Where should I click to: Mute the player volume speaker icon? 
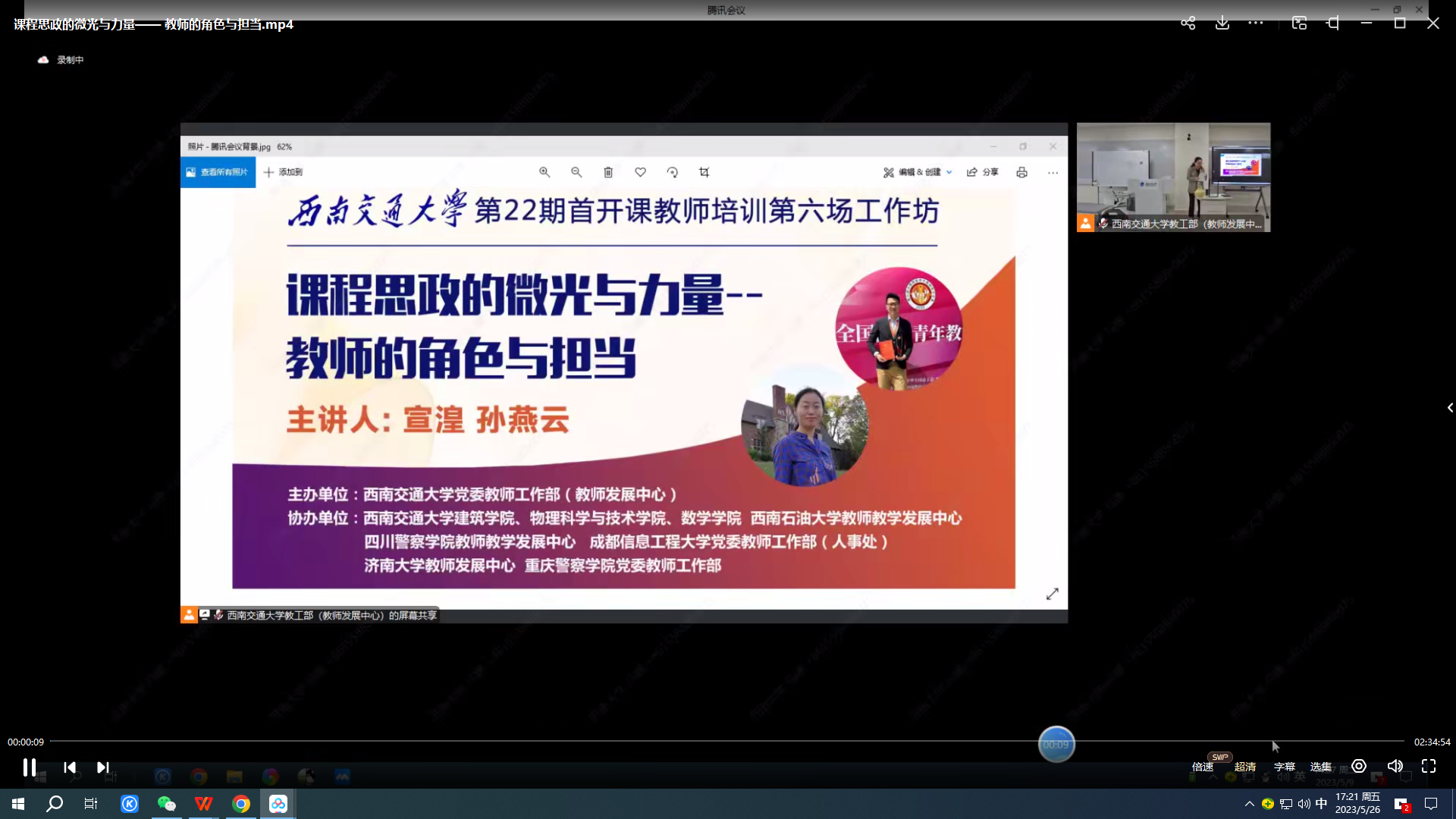pyautogui.click(x=1395, y=766)
